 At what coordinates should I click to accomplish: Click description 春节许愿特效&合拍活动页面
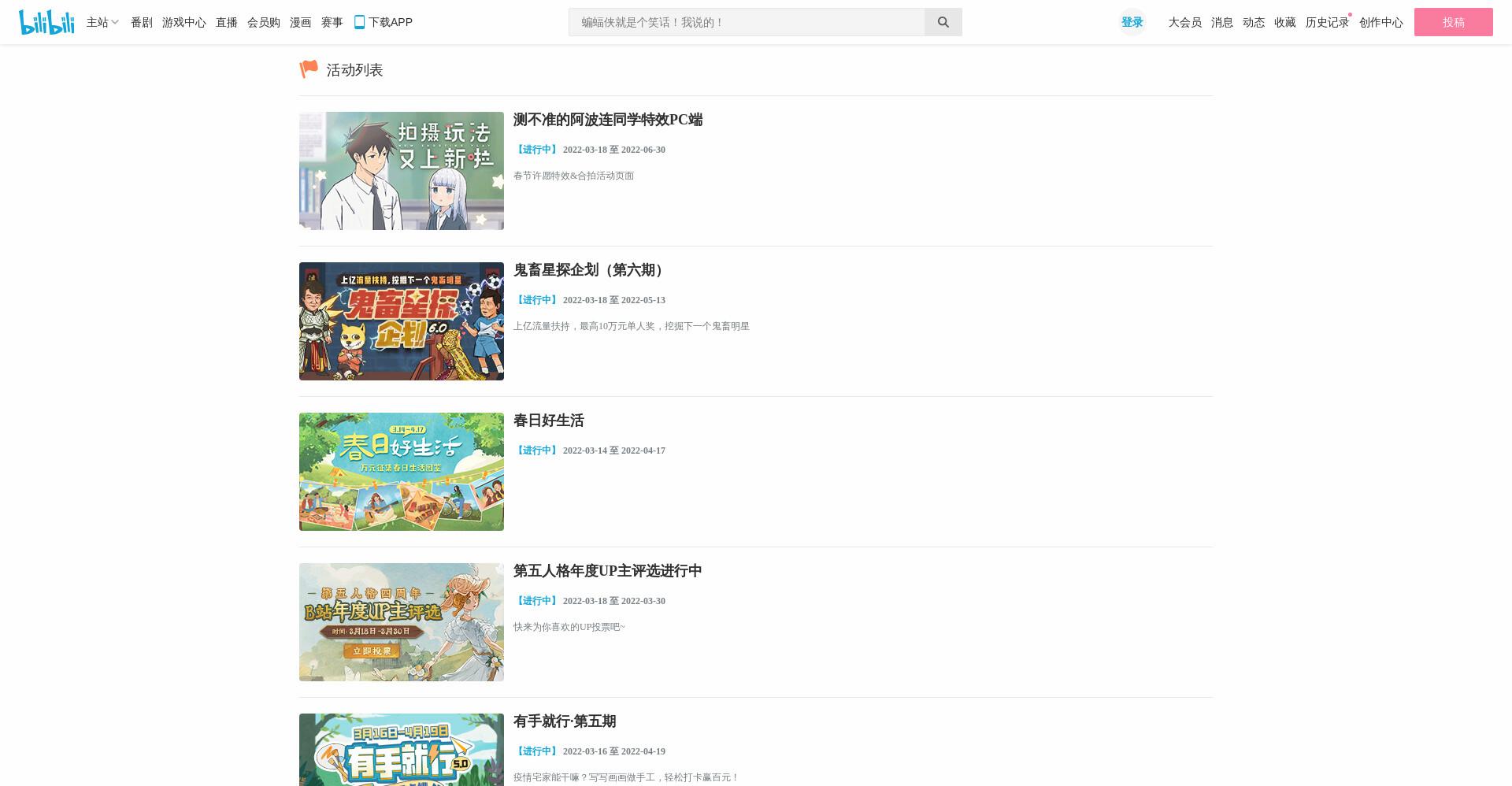click(574, 176)
